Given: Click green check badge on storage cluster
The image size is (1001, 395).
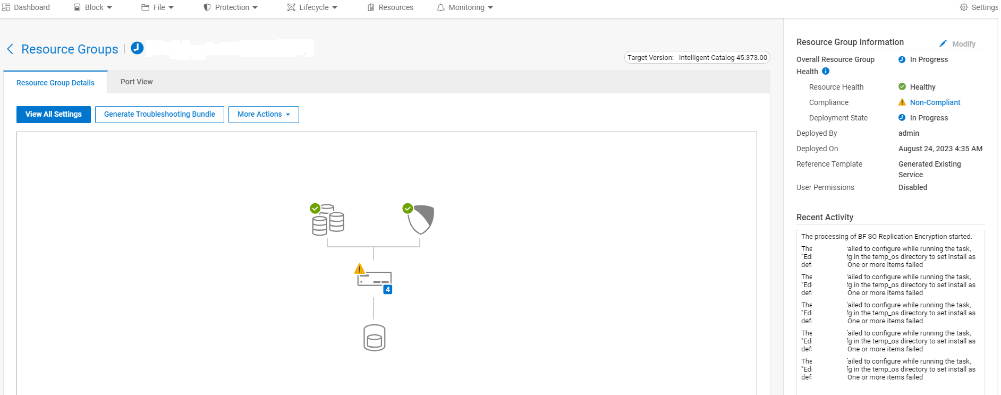Looking at the screenshot, I should click(x=315, y=208).
